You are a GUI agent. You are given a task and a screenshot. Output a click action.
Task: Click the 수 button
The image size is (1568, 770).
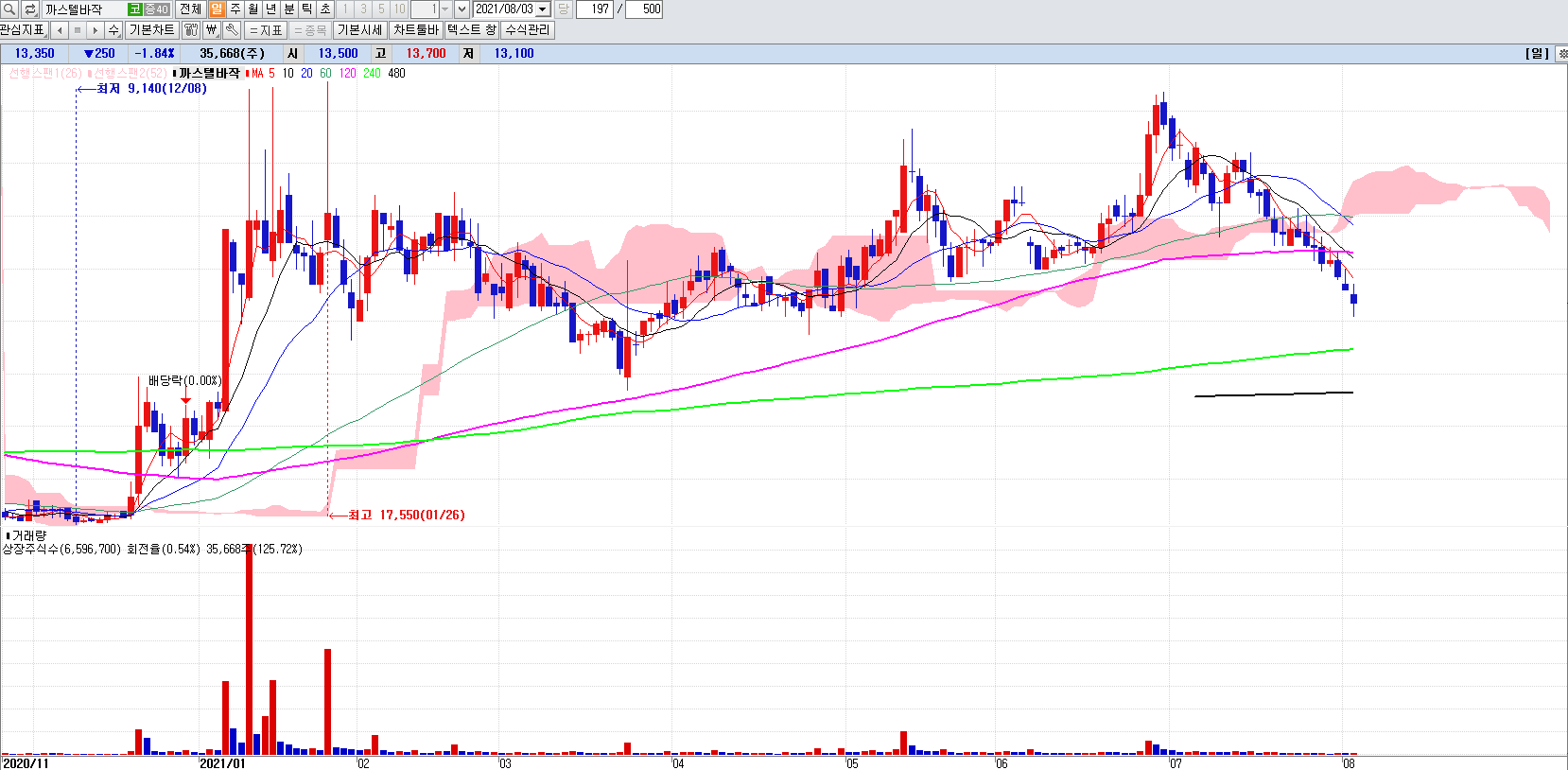(113, 30)
